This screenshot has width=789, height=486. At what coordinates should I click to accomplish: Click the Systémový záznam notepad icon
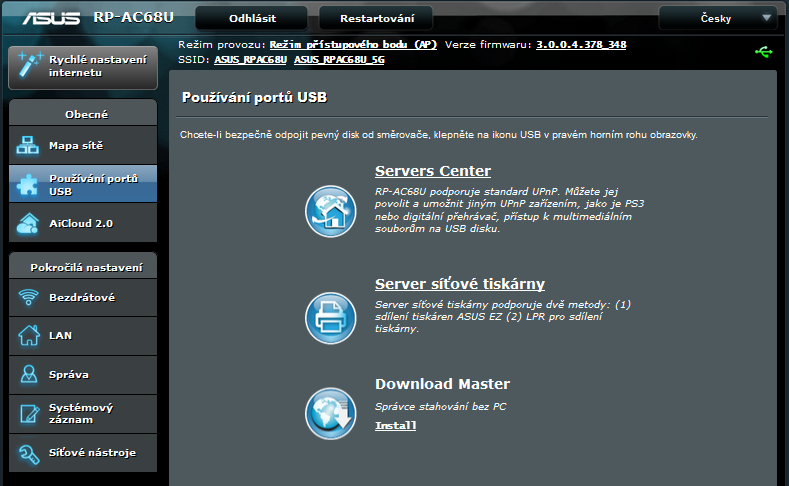coord(29,414)
